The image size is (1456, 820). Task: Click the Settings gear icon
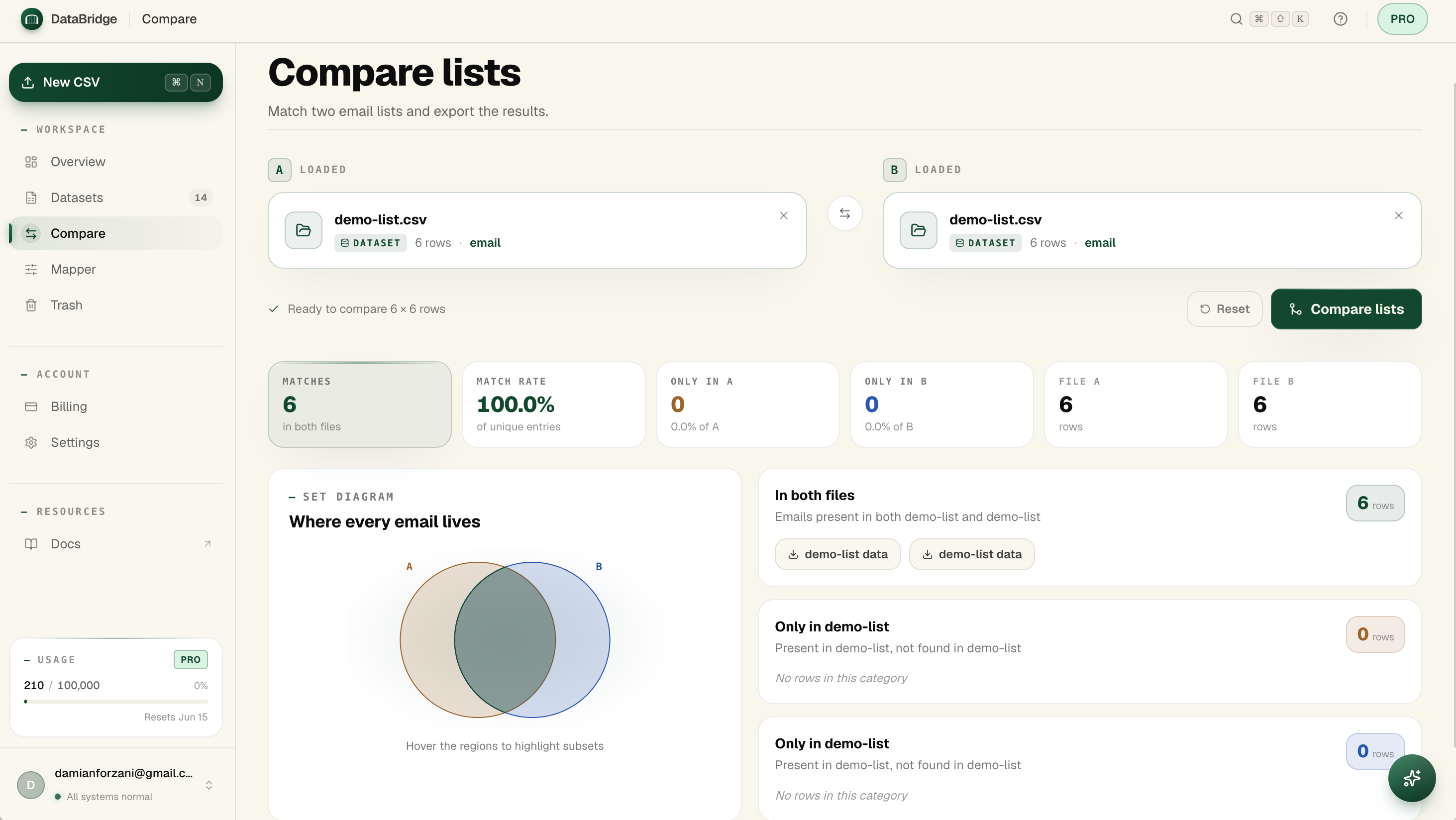tap(31, 442)
